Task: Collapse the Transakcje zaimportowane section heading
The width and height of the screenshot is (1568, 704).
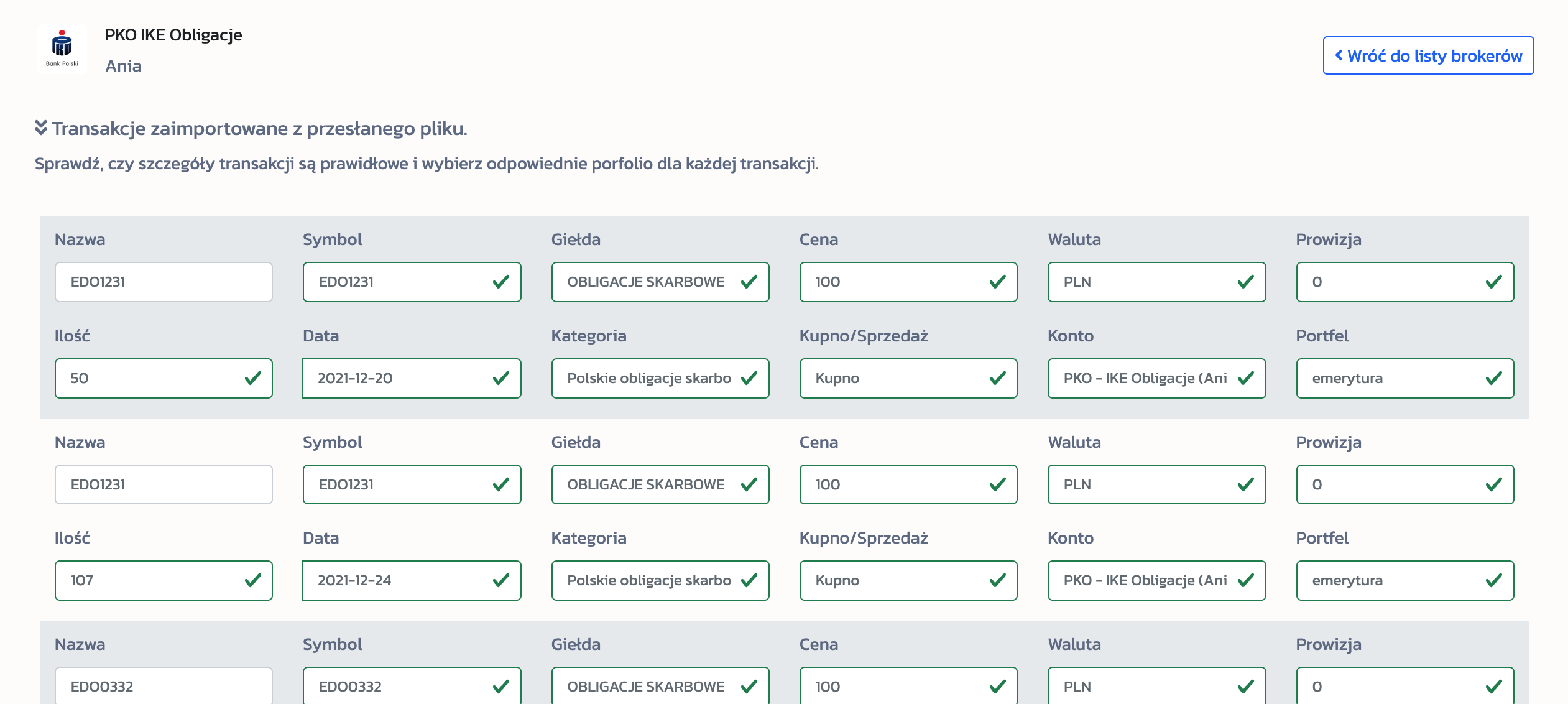Action: tap(259, 128)
